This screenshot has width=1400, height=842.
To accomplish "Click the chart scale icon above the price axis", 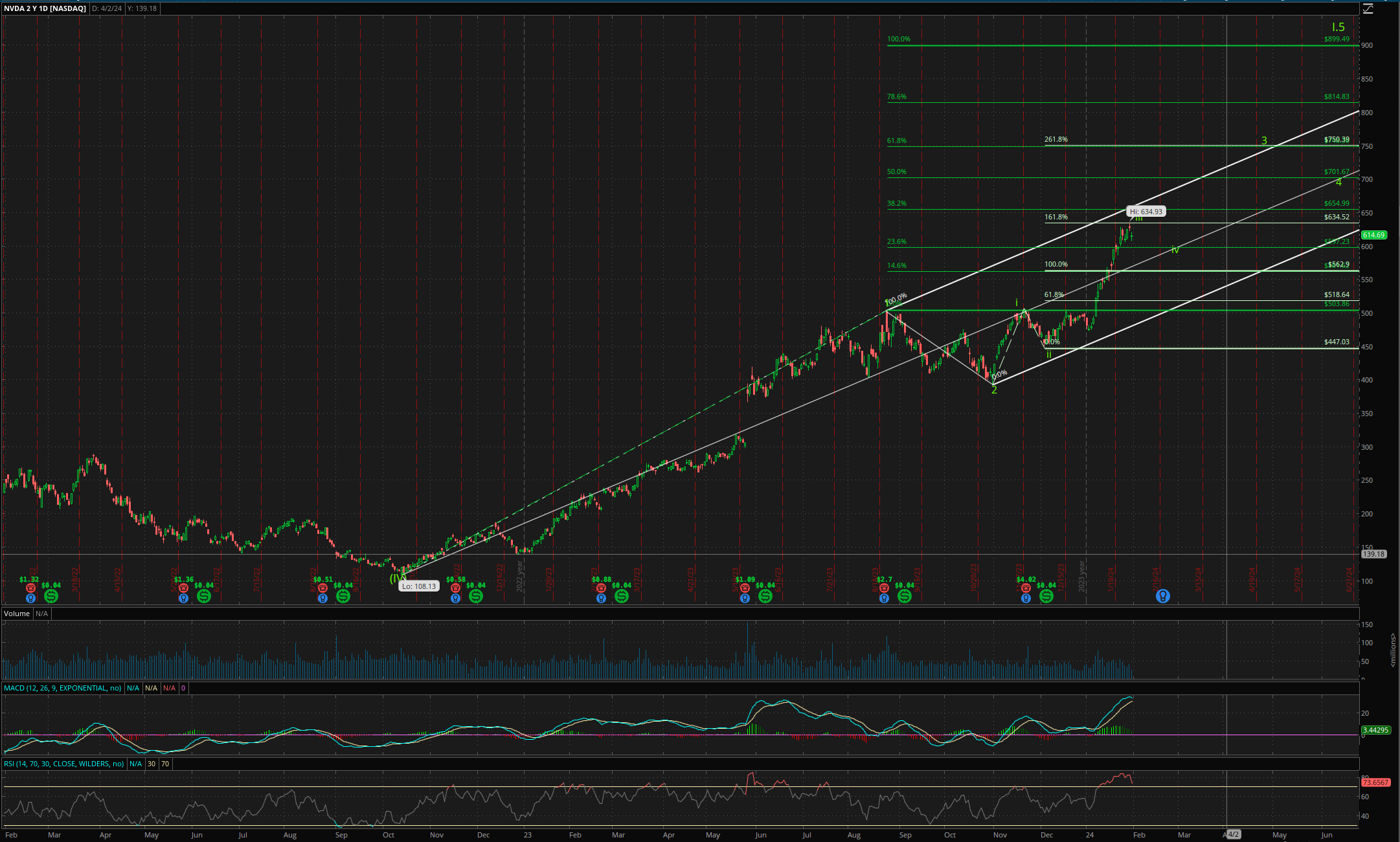I will click(x=1368, y=8).
